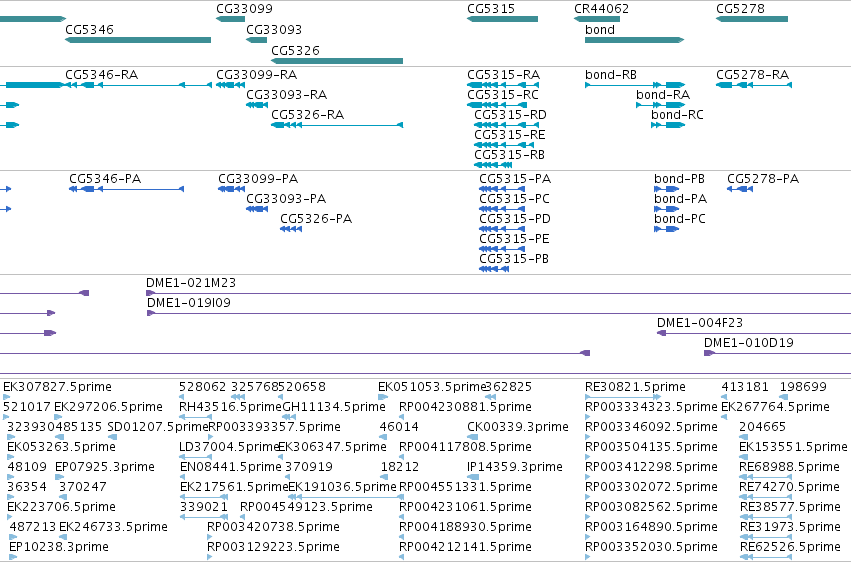
Task: Select the CG5278 gene label
Action: (x=740, y=9)
